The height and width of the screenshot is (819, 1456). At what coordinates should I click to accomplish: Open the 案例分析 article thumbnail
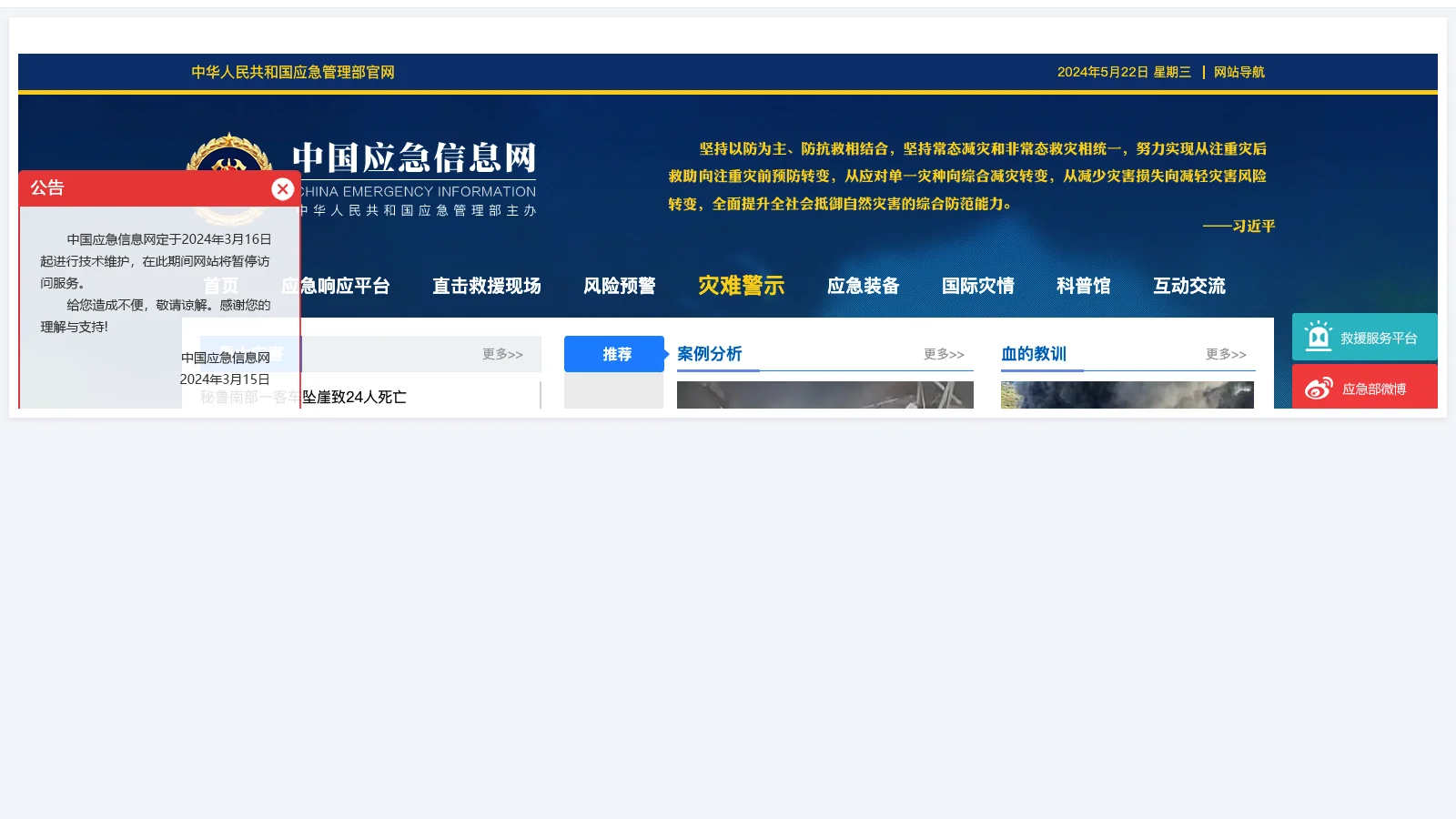click(x=825, y=395)
